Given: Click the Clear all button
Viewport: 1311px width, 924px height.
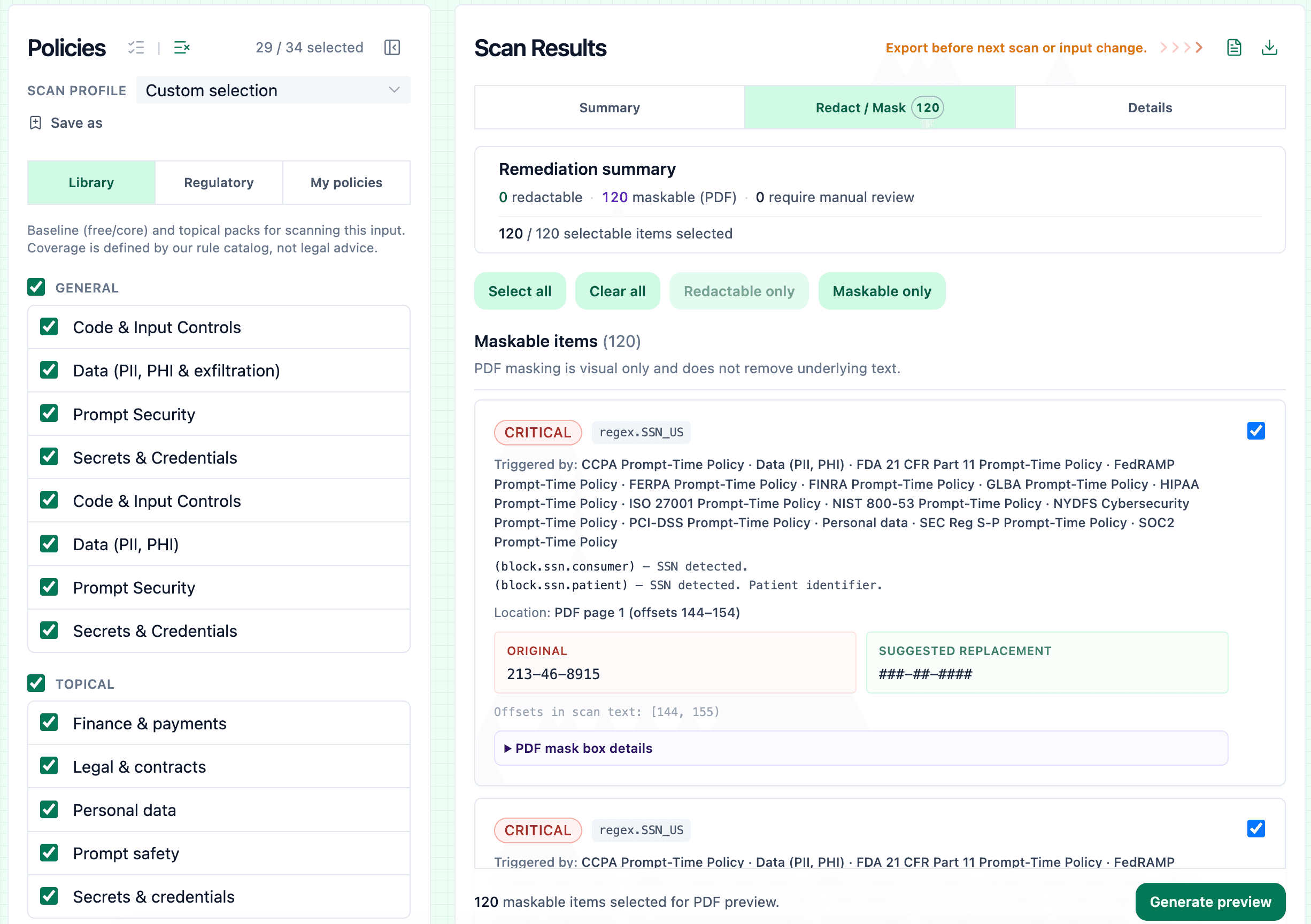Looking at the screenshot, I should coord(616,291).
